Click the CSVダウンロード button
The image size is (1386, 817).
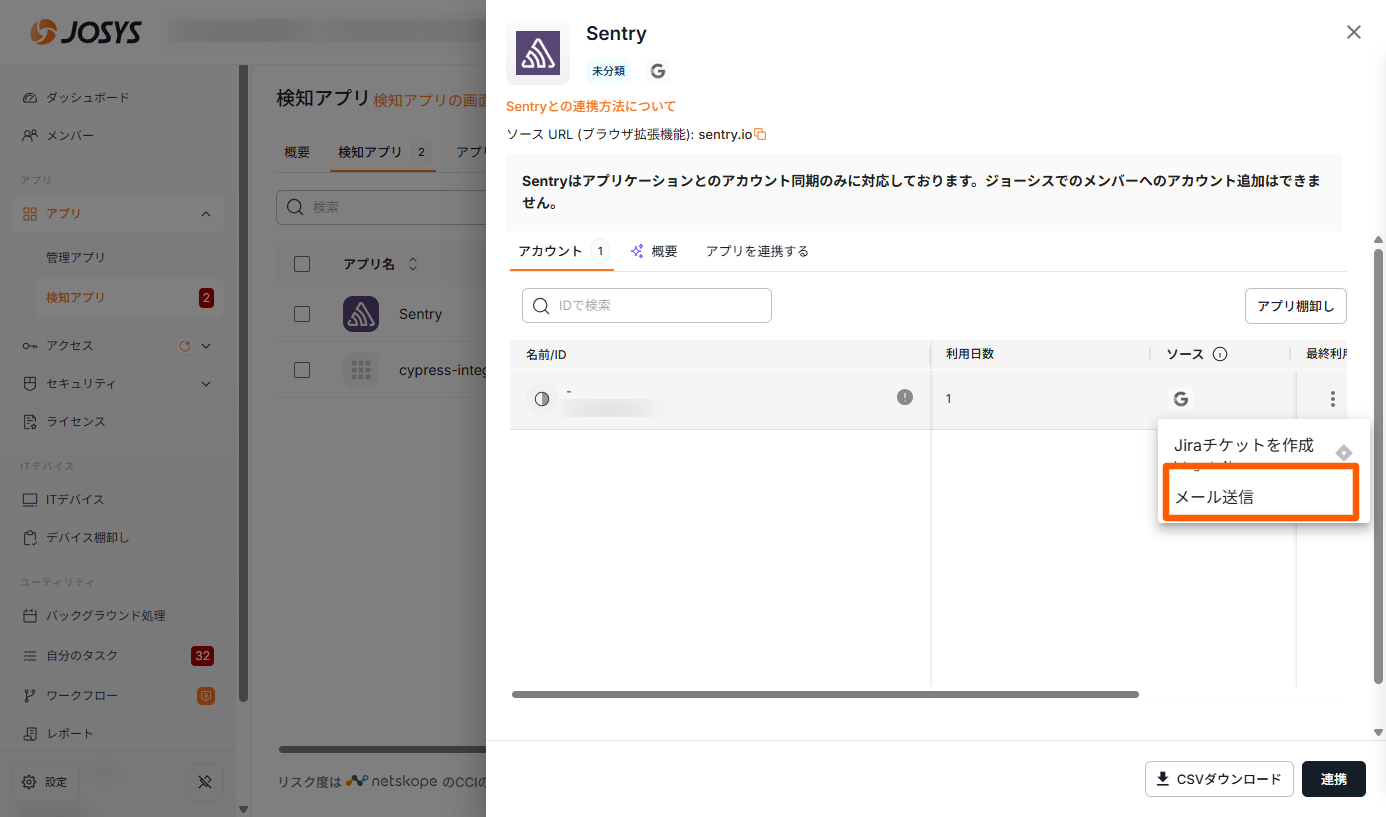click(1219, 779)
